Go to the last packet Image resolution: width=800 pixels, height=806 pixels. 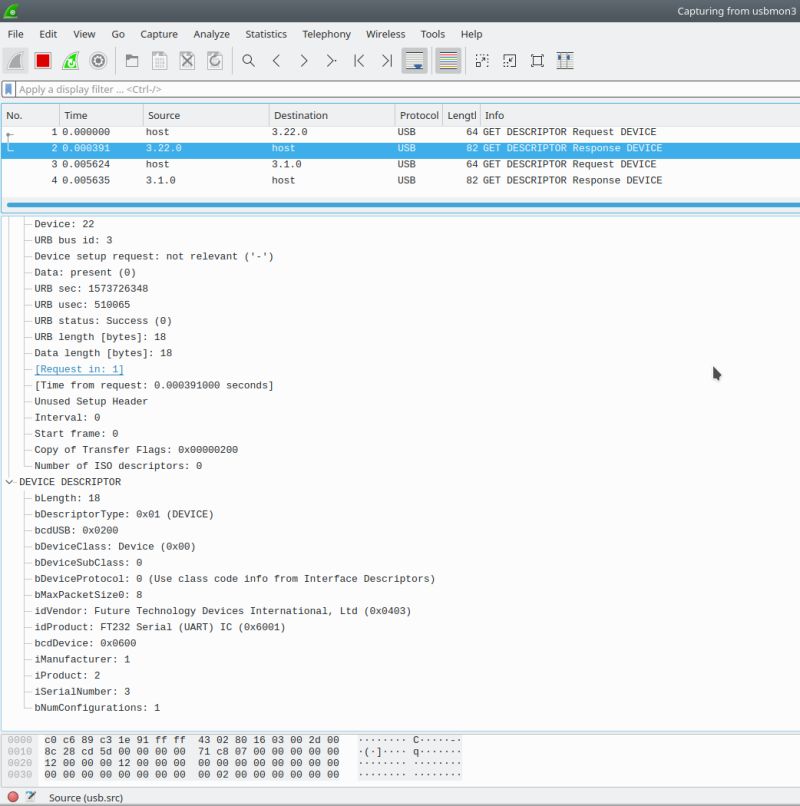coord(385,60)
